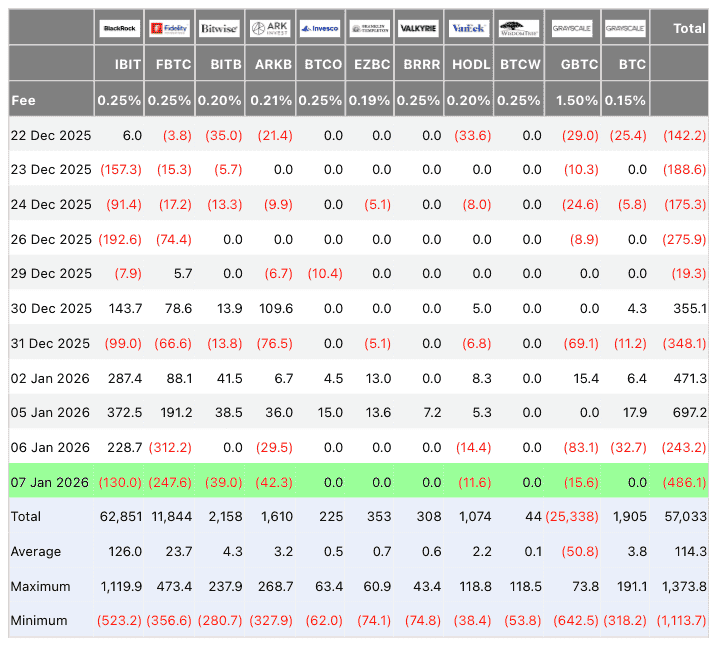The image size is (720, 649).
Task: Select the Invesco logo
Action: pyautogui.click(x=320, y=29)
